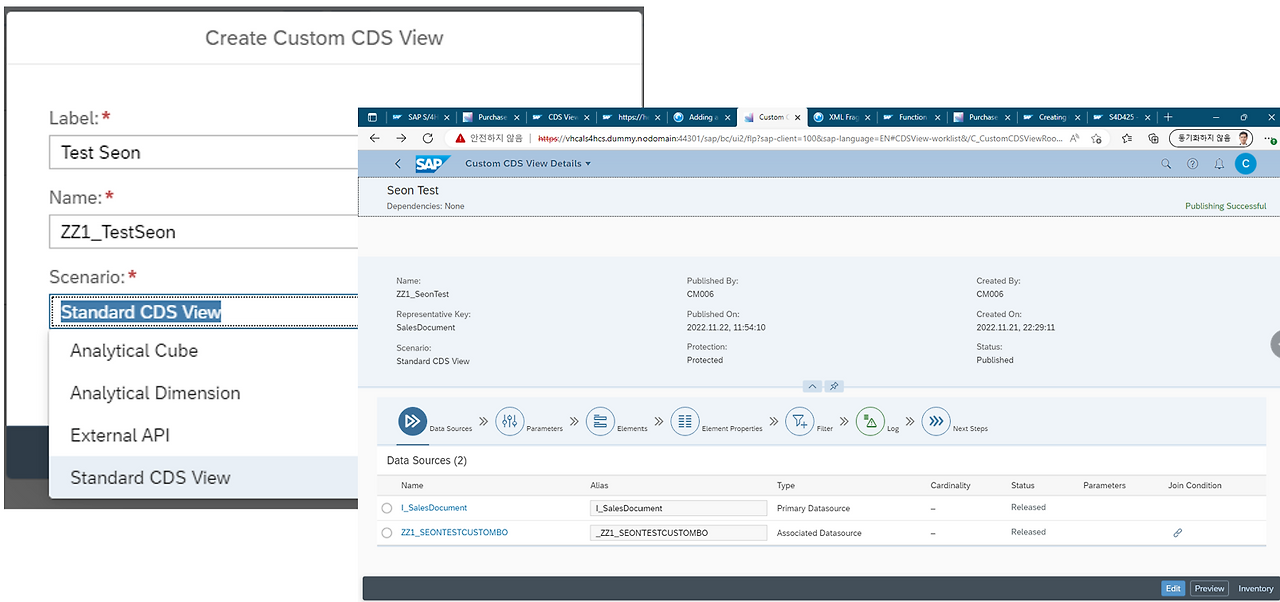Click the notification bell icon
This screenshot has width=1280, height=602.
[x=1219, y=162]
